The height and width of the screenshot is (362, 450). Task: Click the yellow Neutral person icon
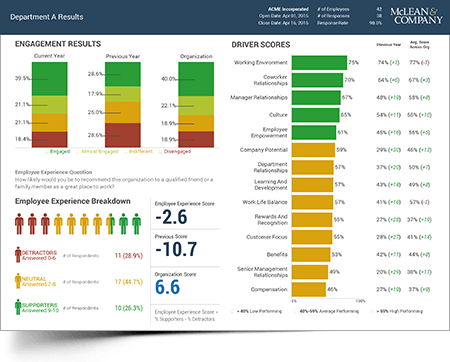coord(18,281)
